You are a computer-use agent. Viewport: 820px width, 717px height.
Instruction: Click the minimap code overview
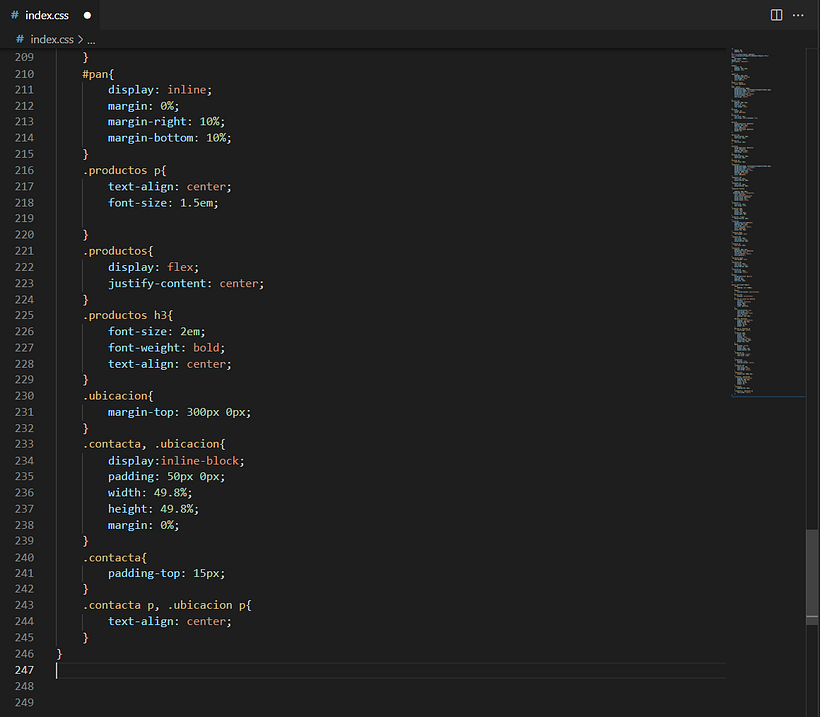(768, 222)
